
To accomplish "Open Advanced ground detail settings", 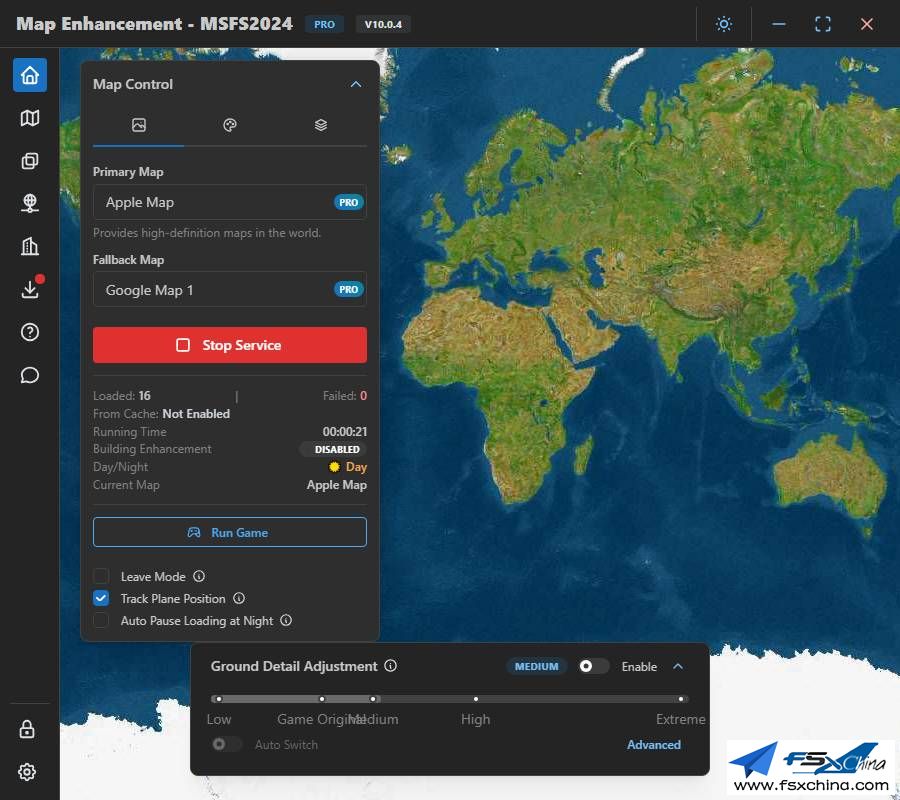I will pyautogui.click(x=654, y=744).
